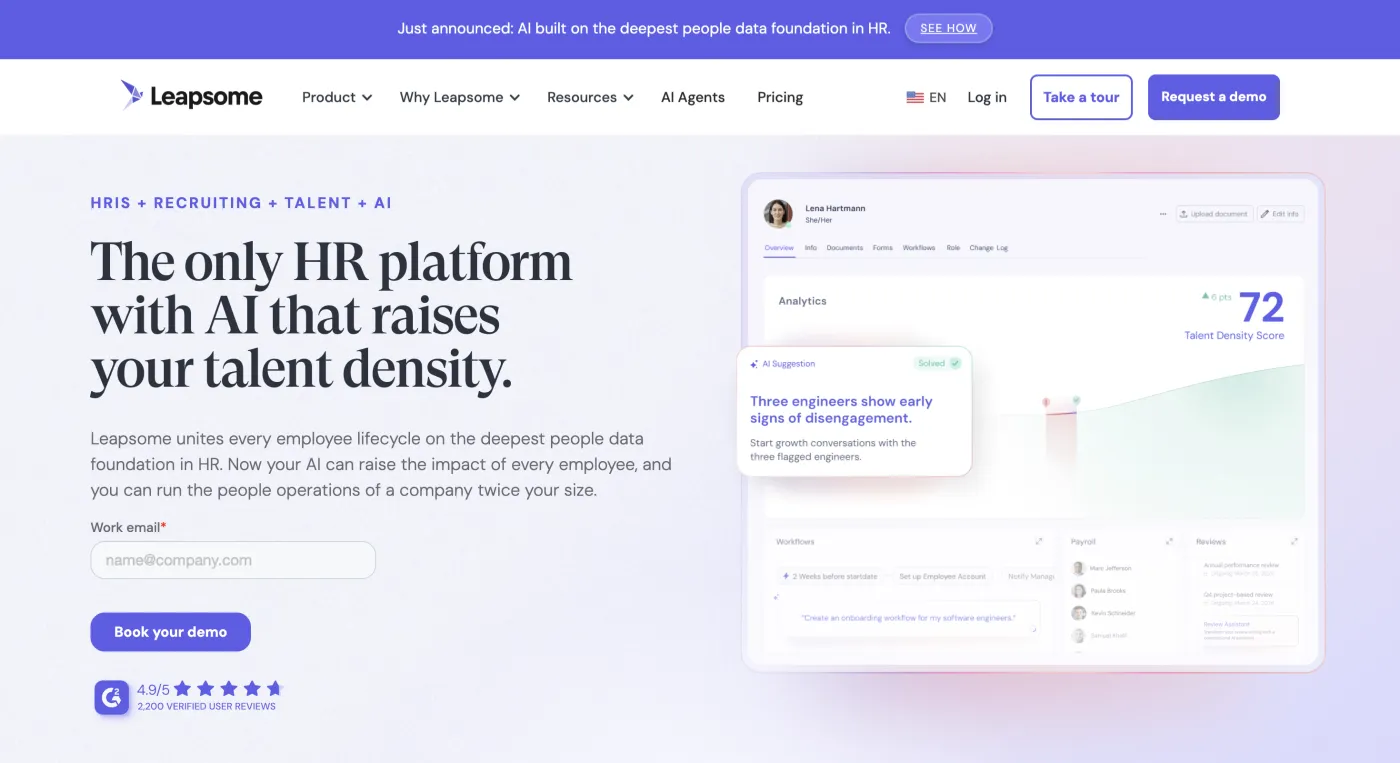Open the Resources dropdown menu
The height and width of the screenshot is (763, 1400).
pyautogui.click(x=590, y=97)
